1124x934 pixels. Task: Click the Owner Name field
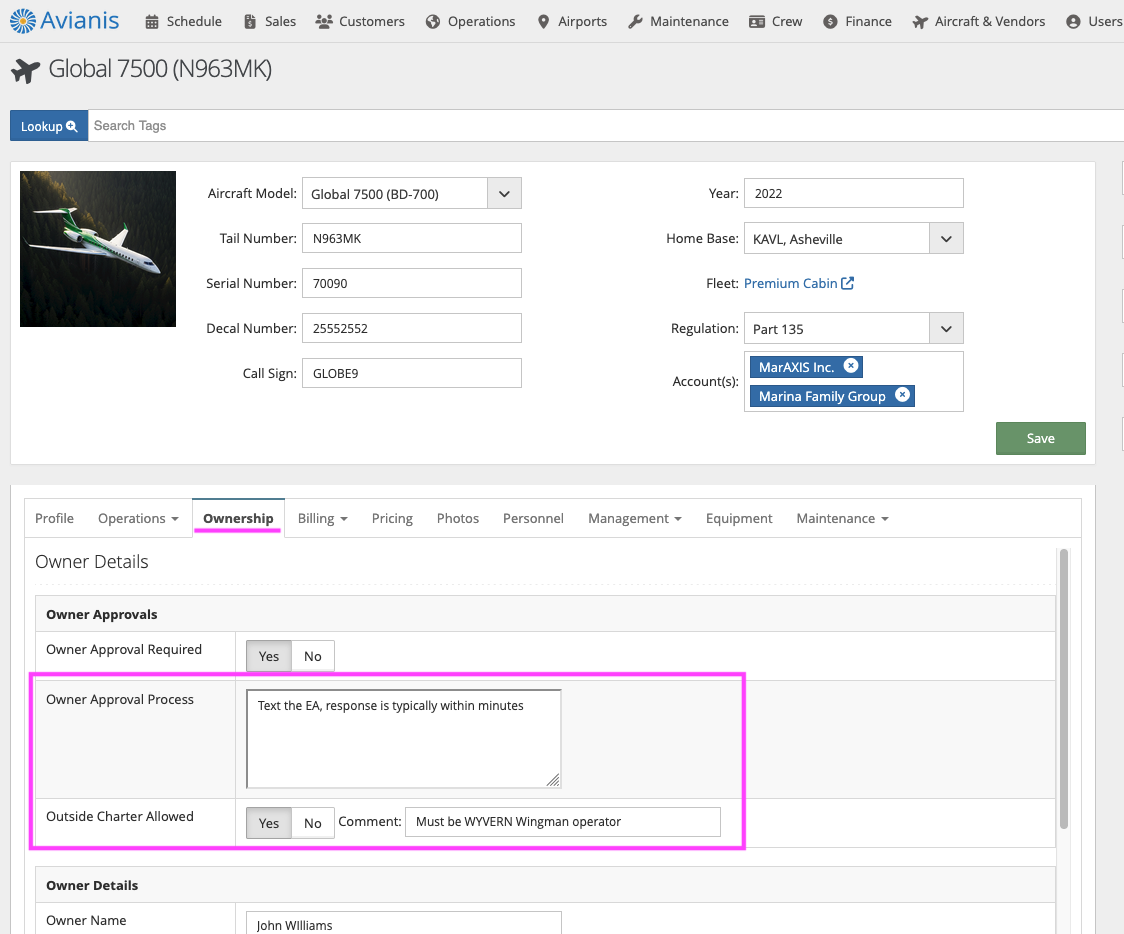click(x=404, y=923)
